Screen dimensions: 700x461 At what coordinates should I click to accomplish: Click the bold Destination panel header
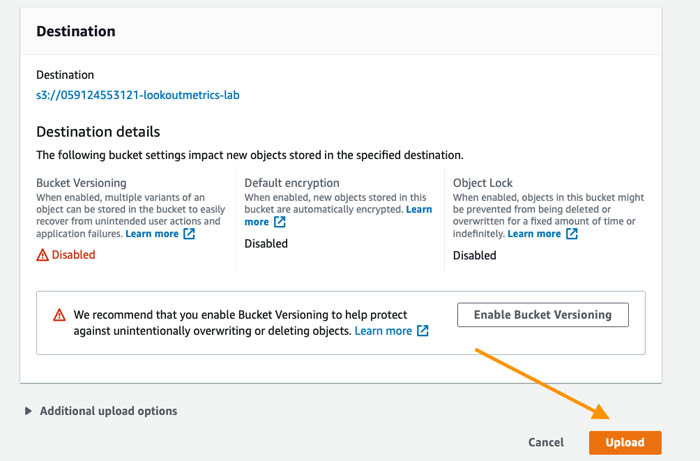point(76,31)
